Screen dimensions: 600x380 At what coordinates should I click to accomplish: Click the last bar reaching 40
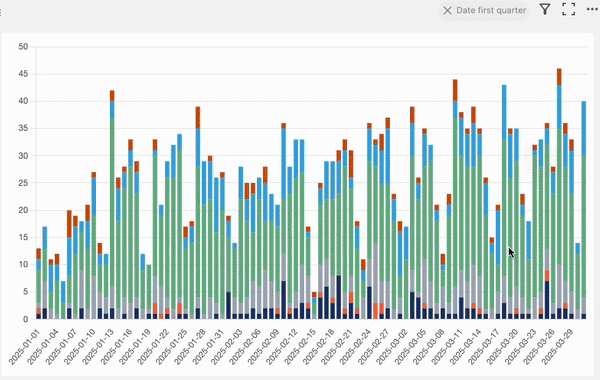pos(584,210)
